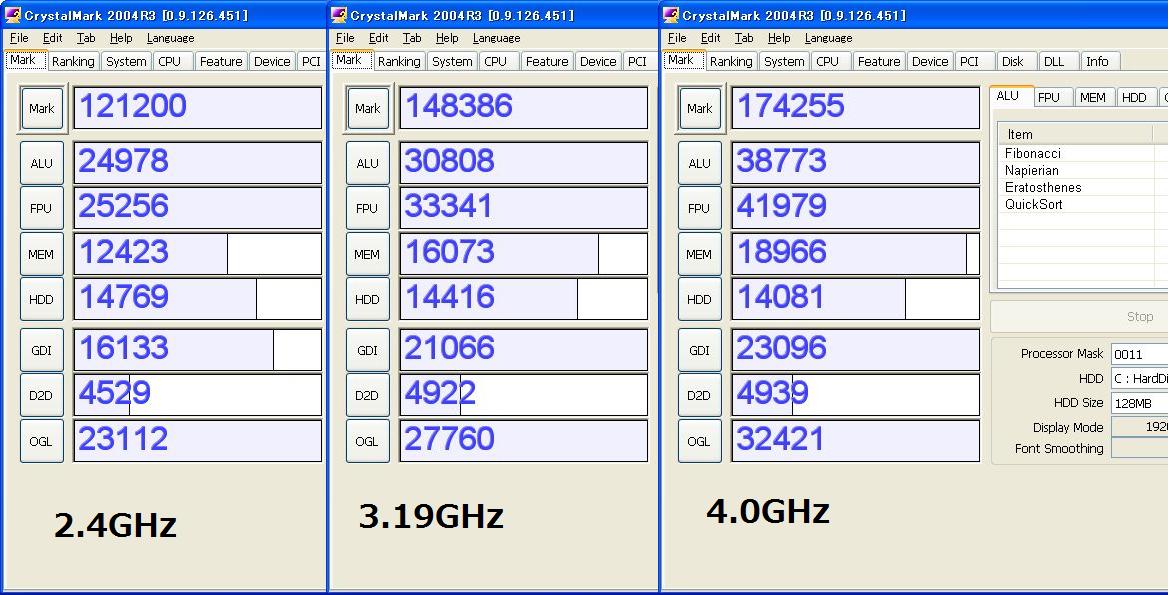Click the MEM score bar showing 12423
Screen dimensions: 1168x595
[197, 254]
